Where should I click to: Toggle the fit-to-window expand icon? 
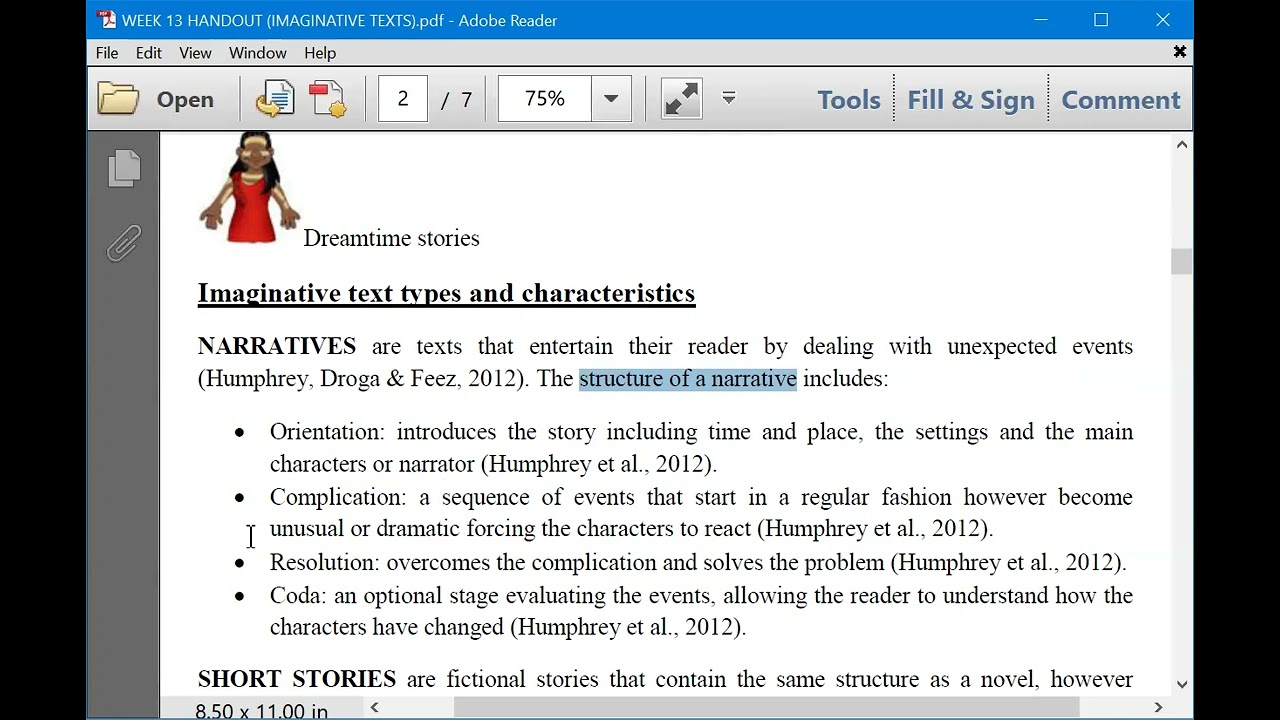(x=682, y=99)
